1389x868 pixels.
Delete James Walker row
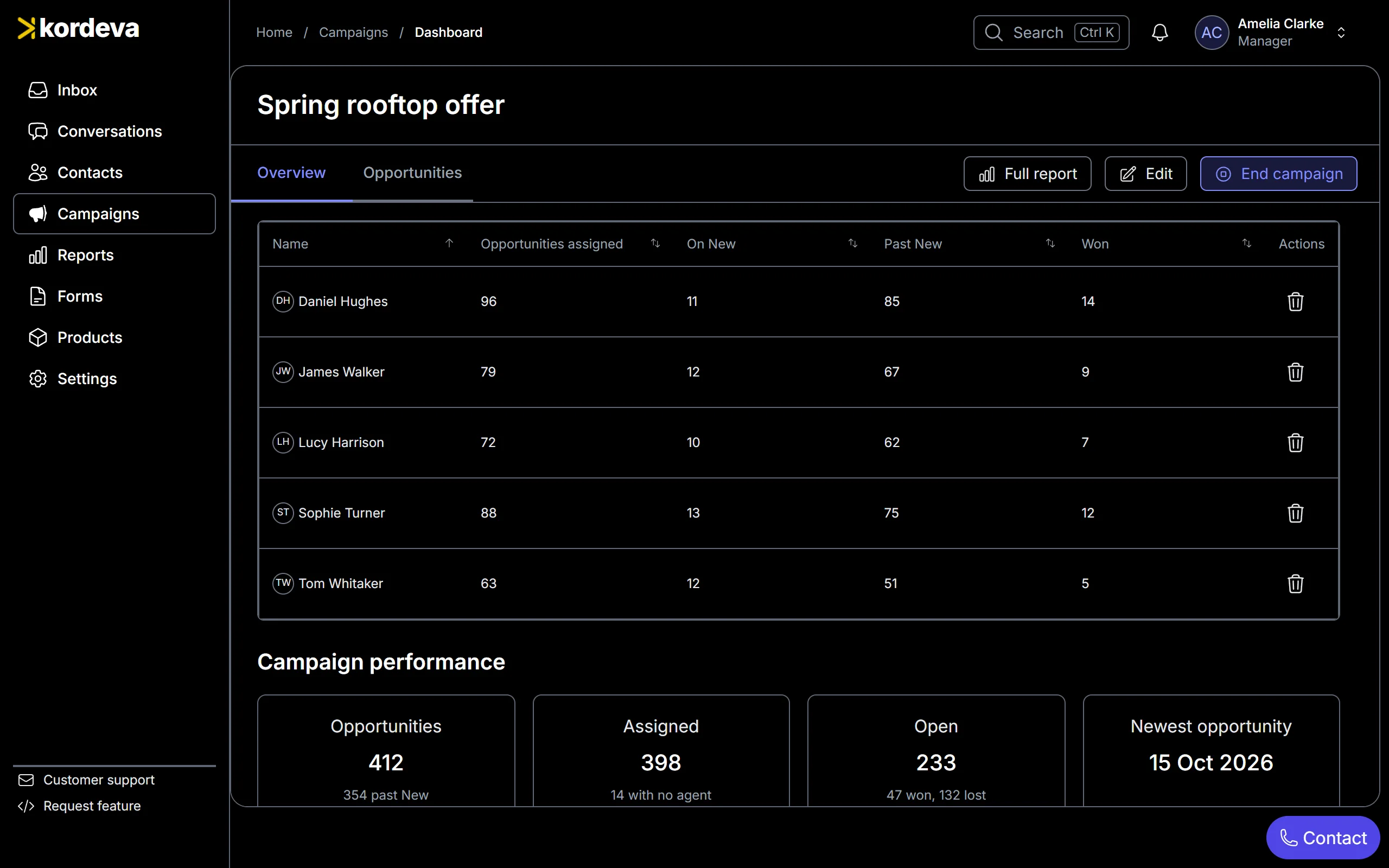pos(1295,372)
